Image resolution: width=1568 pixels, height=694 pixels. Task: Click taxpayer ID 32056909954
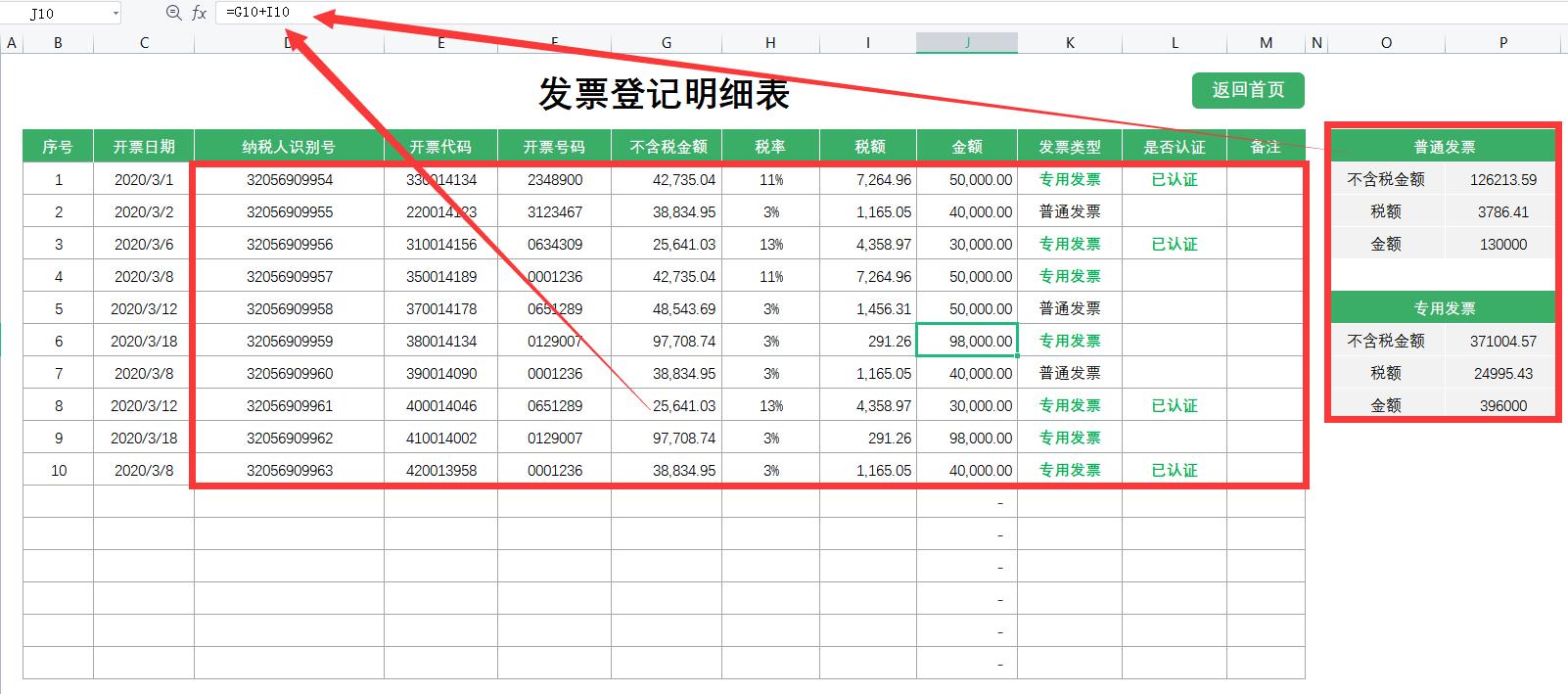tap(289, 179)
